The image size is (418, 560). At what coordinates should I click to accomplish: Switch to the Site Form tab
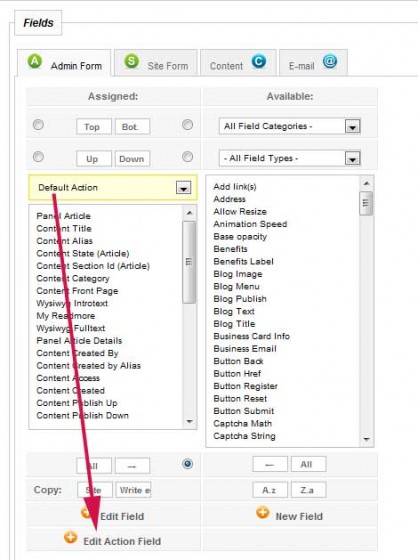pos(156,63)
